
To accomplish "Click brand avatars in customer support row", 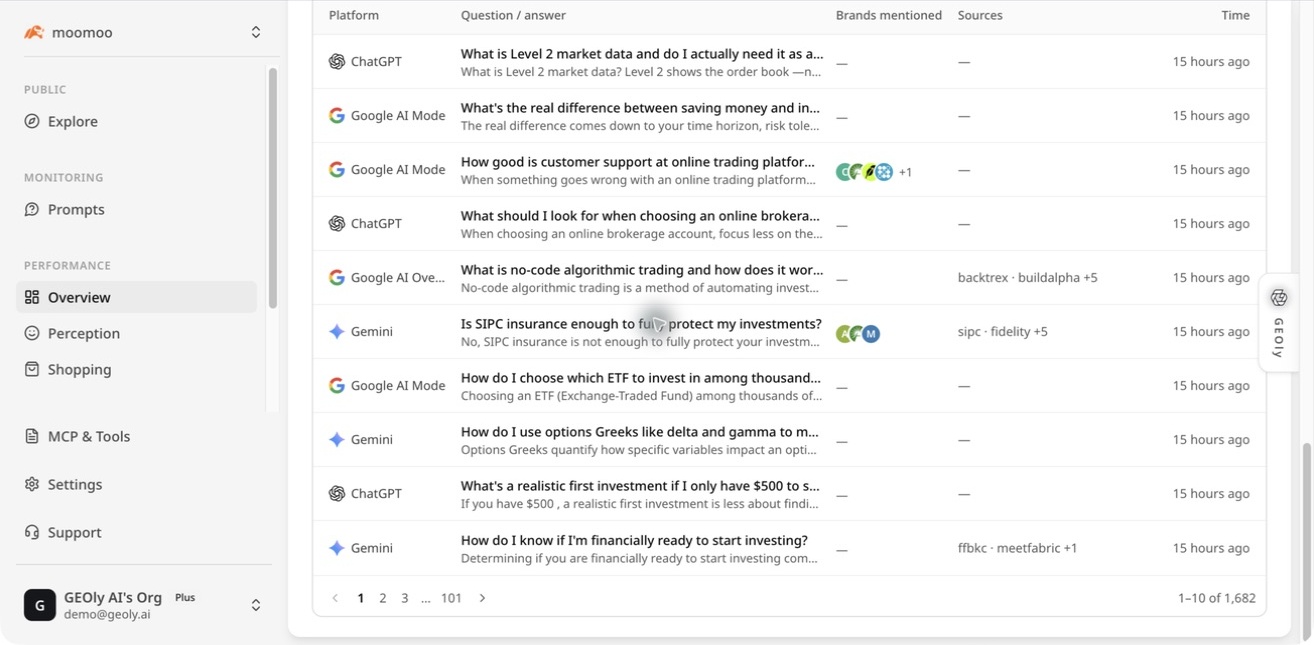I will tap(865, 172).
